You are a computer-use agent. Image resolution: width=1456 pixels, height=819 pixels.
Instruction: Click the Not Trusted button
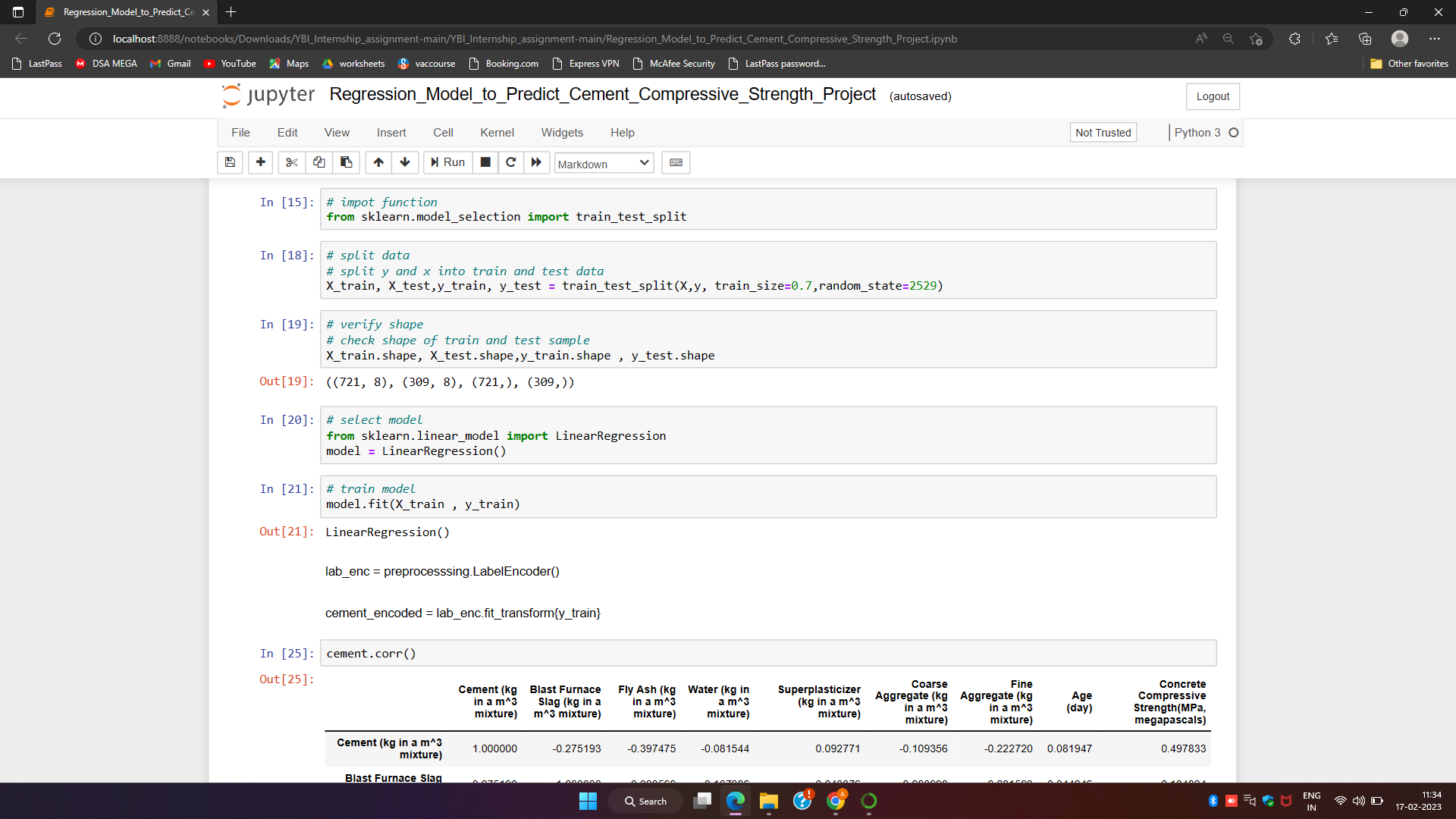point(1103,132)
